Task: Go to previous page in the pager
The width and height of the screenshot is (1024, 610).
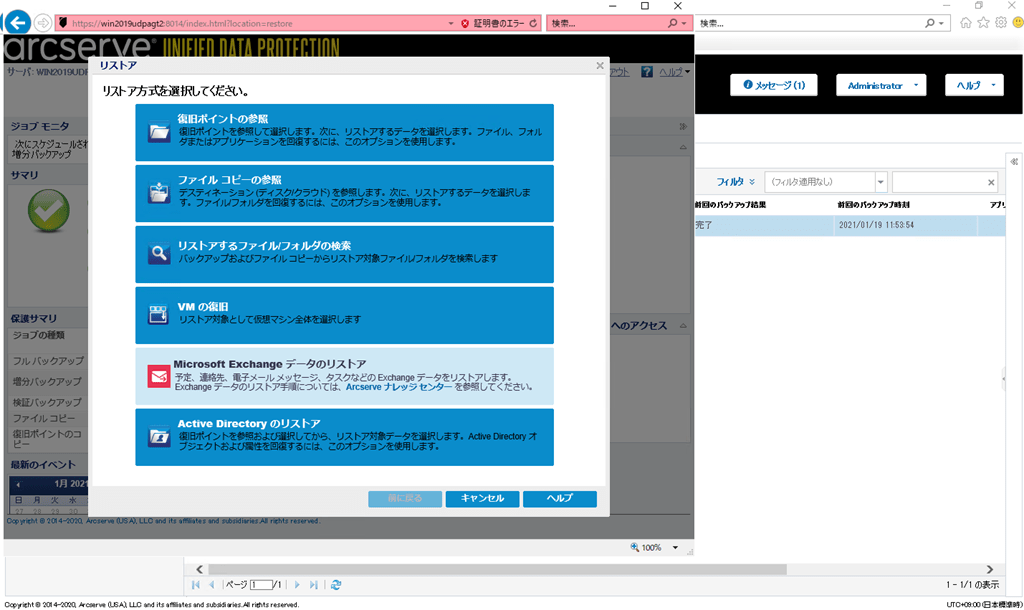Action: pyautogui.click(x=211, y=585)
